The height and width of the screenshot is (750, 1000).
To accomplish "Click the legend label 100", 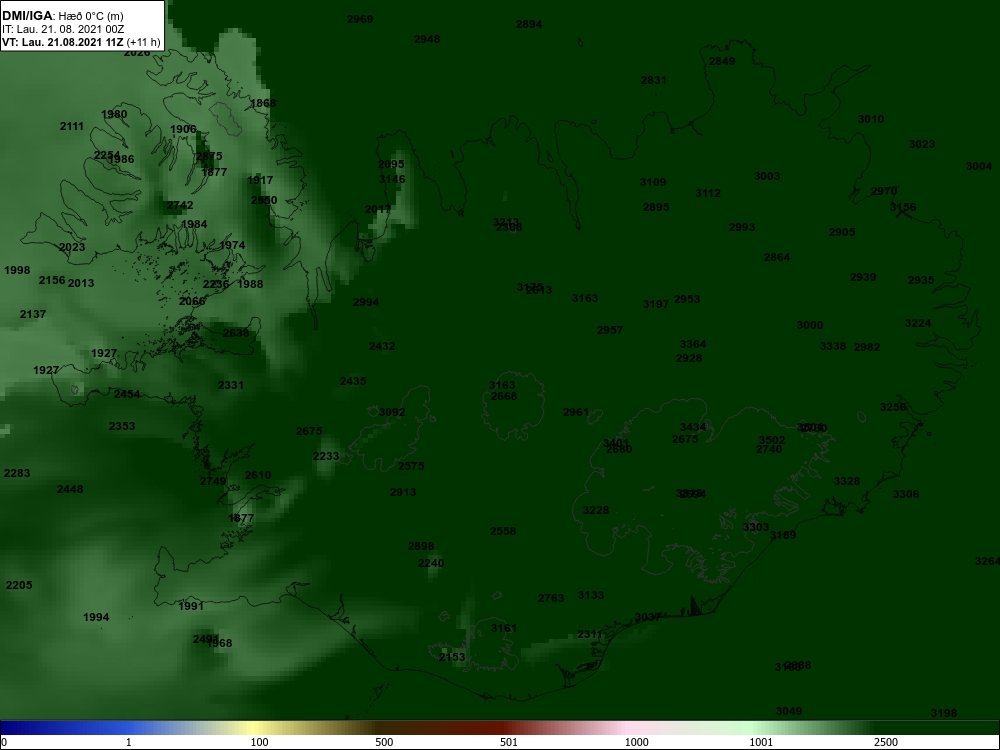I will tap(259, 742).
